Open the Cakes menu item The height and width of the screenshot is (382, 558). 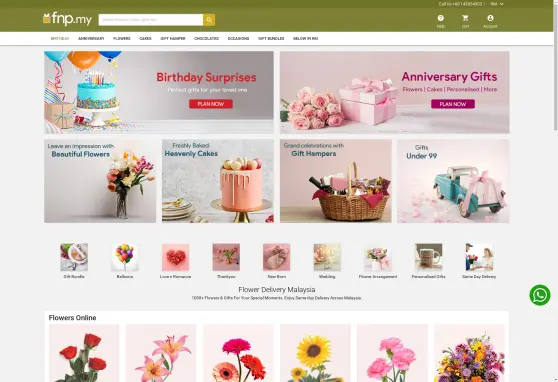tap(145, 38)
